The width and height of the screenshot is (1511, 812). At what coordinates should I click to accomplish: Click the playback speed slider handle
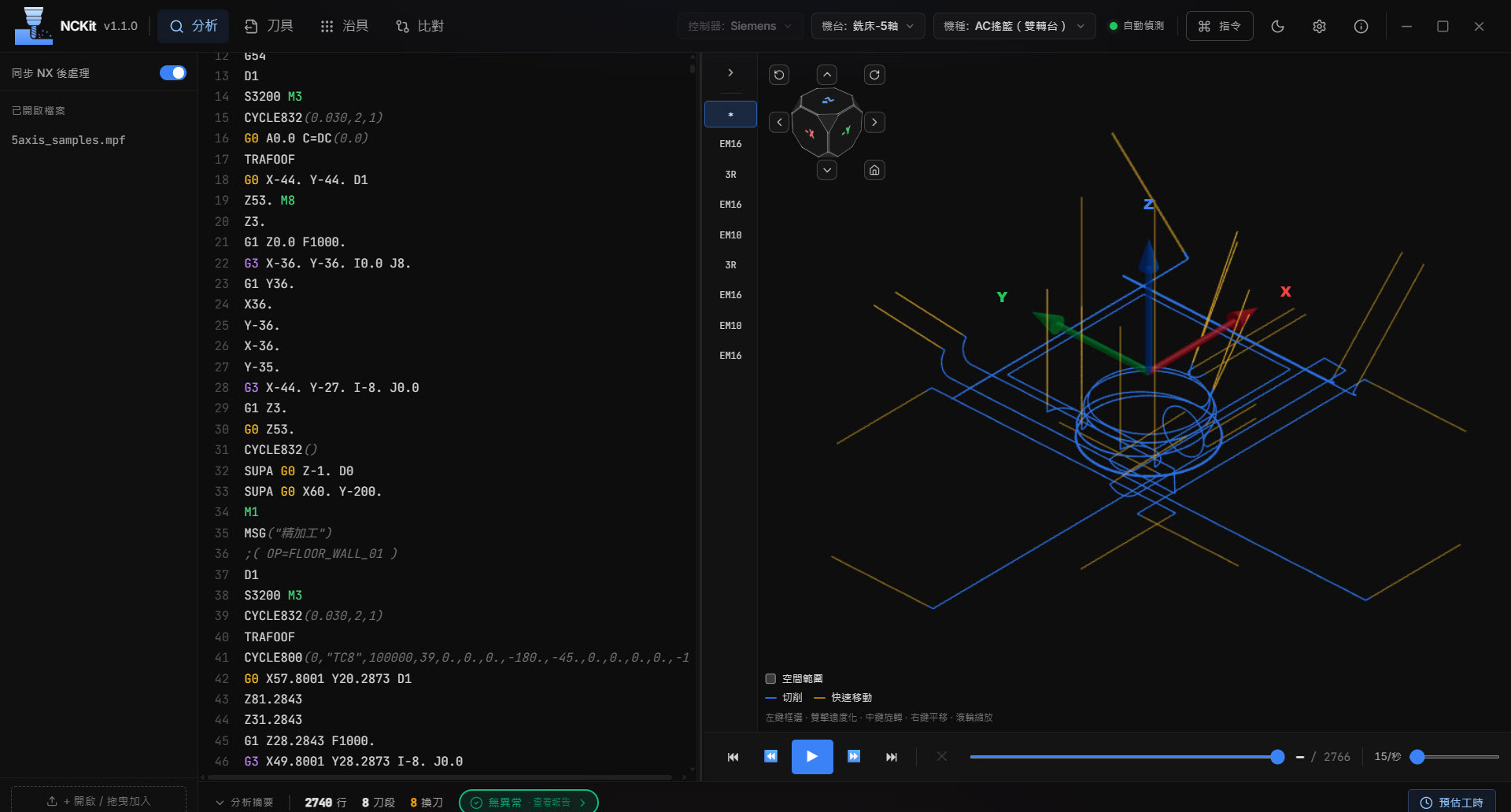1417,757
